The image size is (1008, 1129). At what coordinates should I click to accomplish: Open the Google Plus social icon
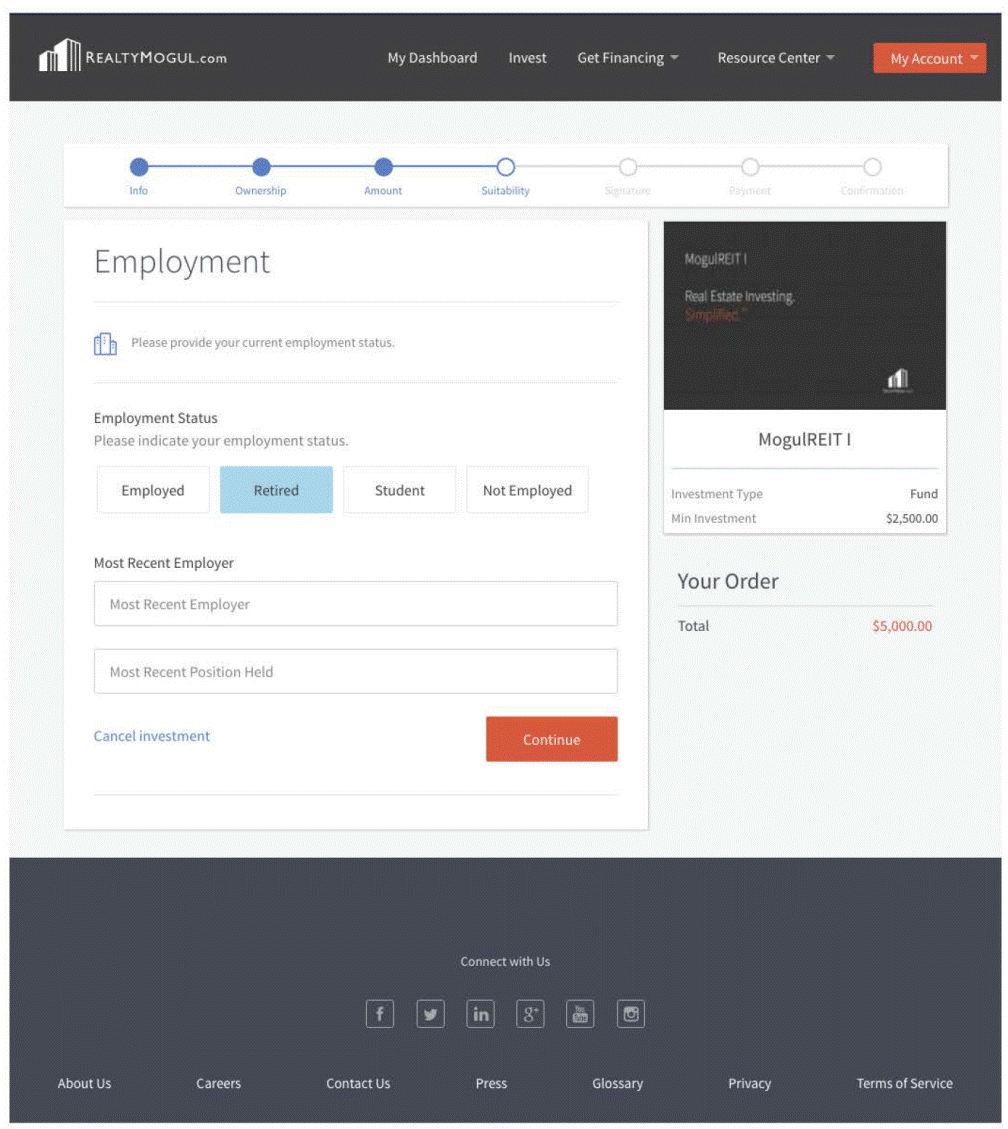coord(531,1014)
